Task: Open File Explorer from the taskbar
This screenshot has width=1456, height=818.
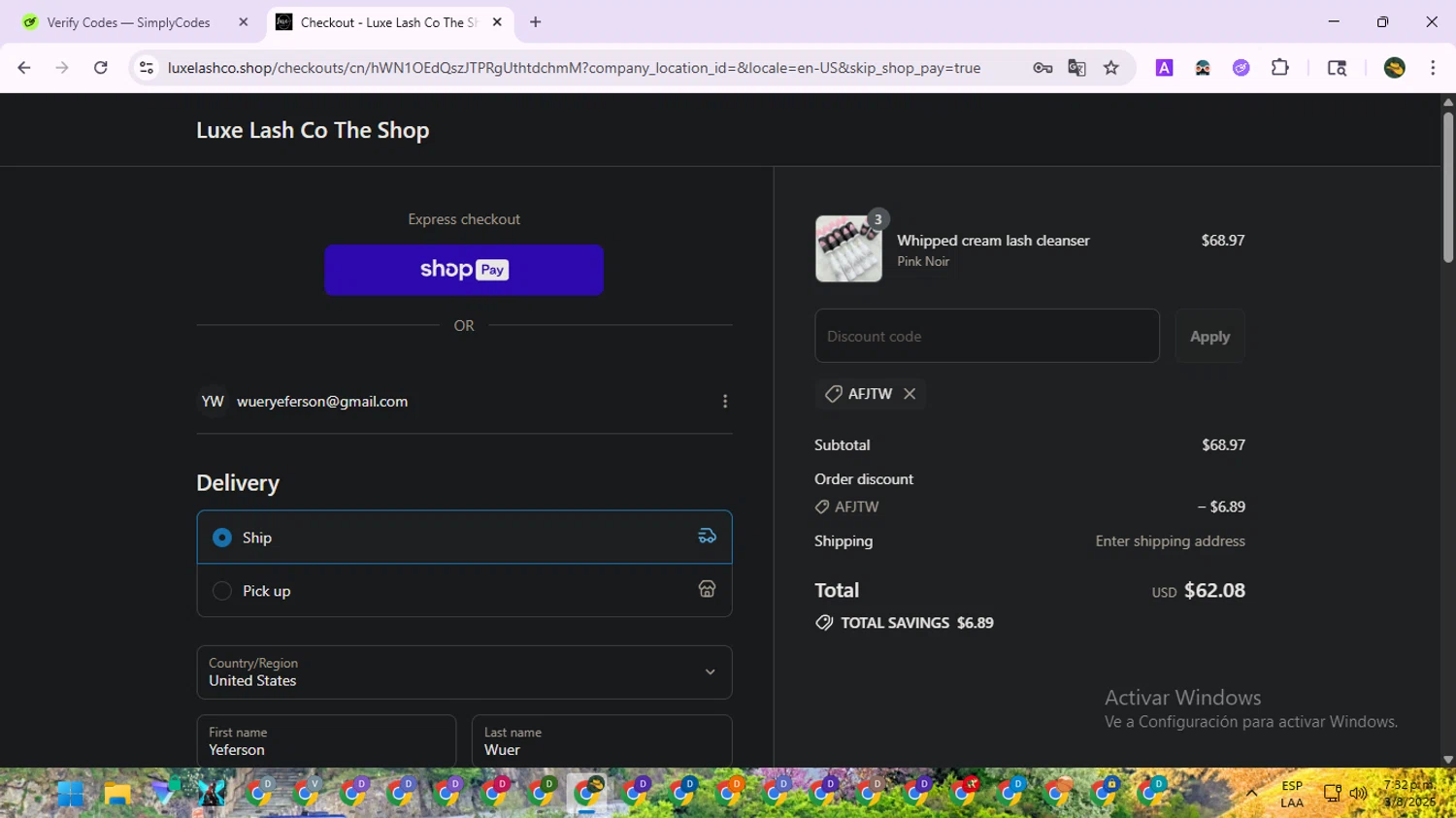Action: click(117, 794)
